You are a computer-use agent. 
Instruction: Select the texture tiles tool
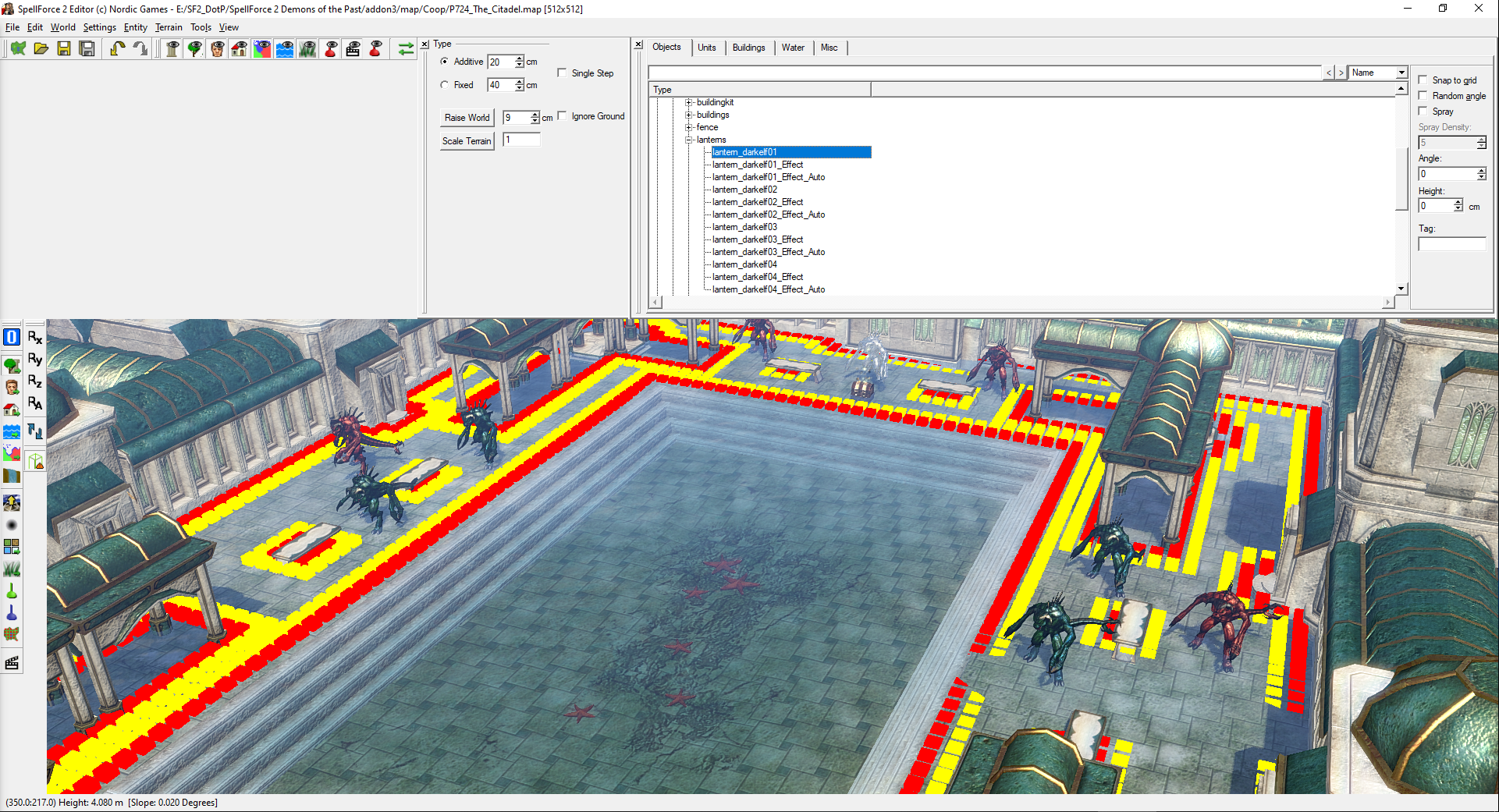12,547
